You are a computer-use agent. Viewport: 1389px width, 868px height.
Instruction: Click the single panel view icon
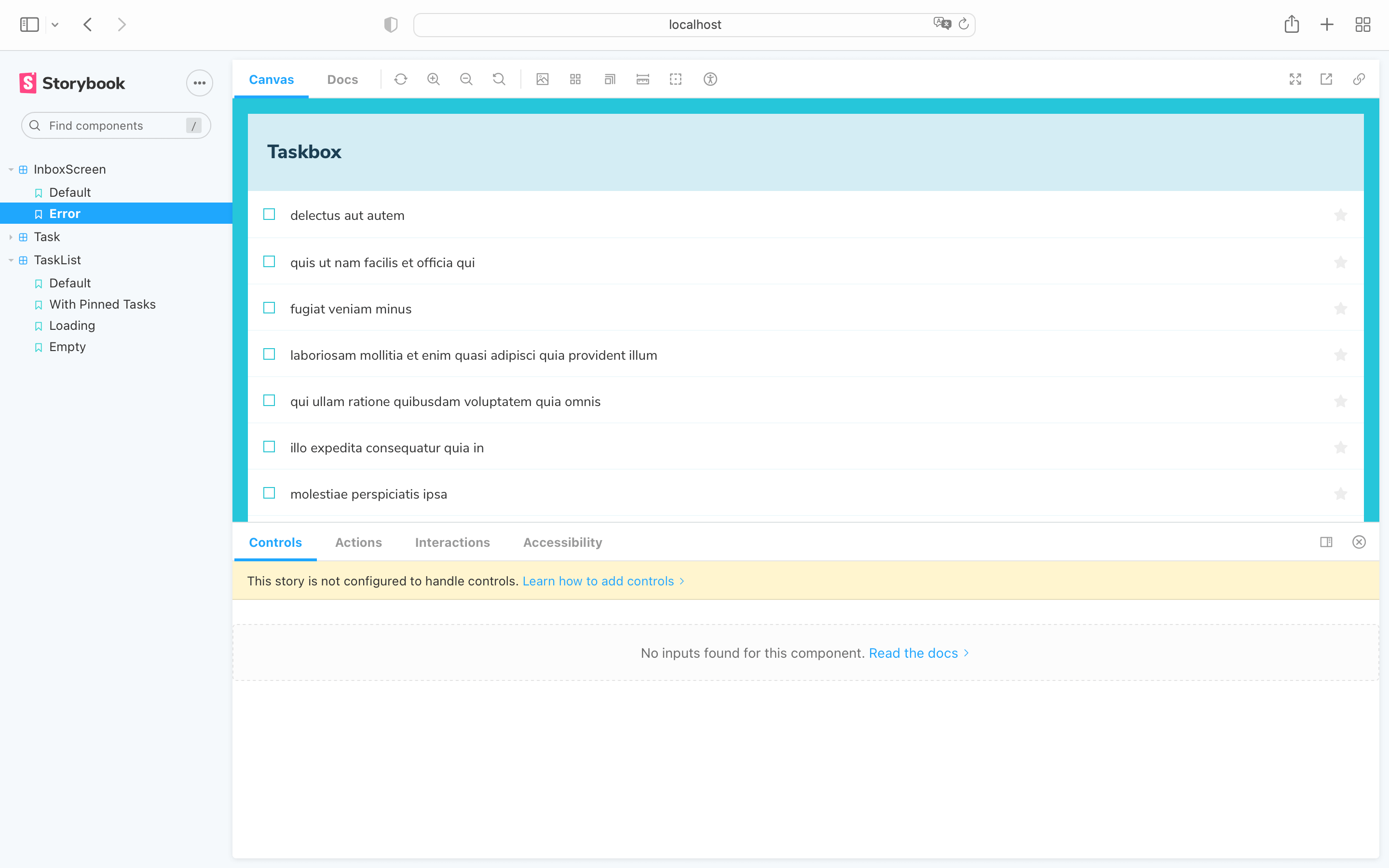1326,542
